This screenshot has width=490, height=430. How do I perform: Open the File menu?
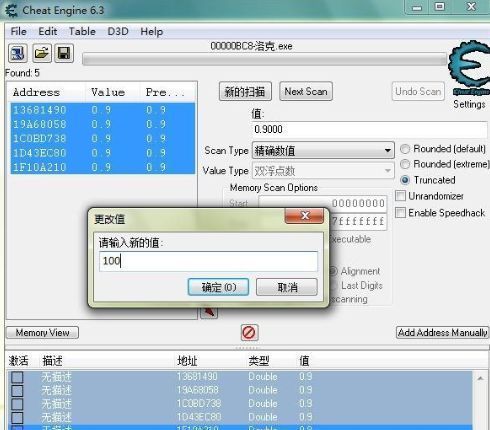(x=19, y=32)
